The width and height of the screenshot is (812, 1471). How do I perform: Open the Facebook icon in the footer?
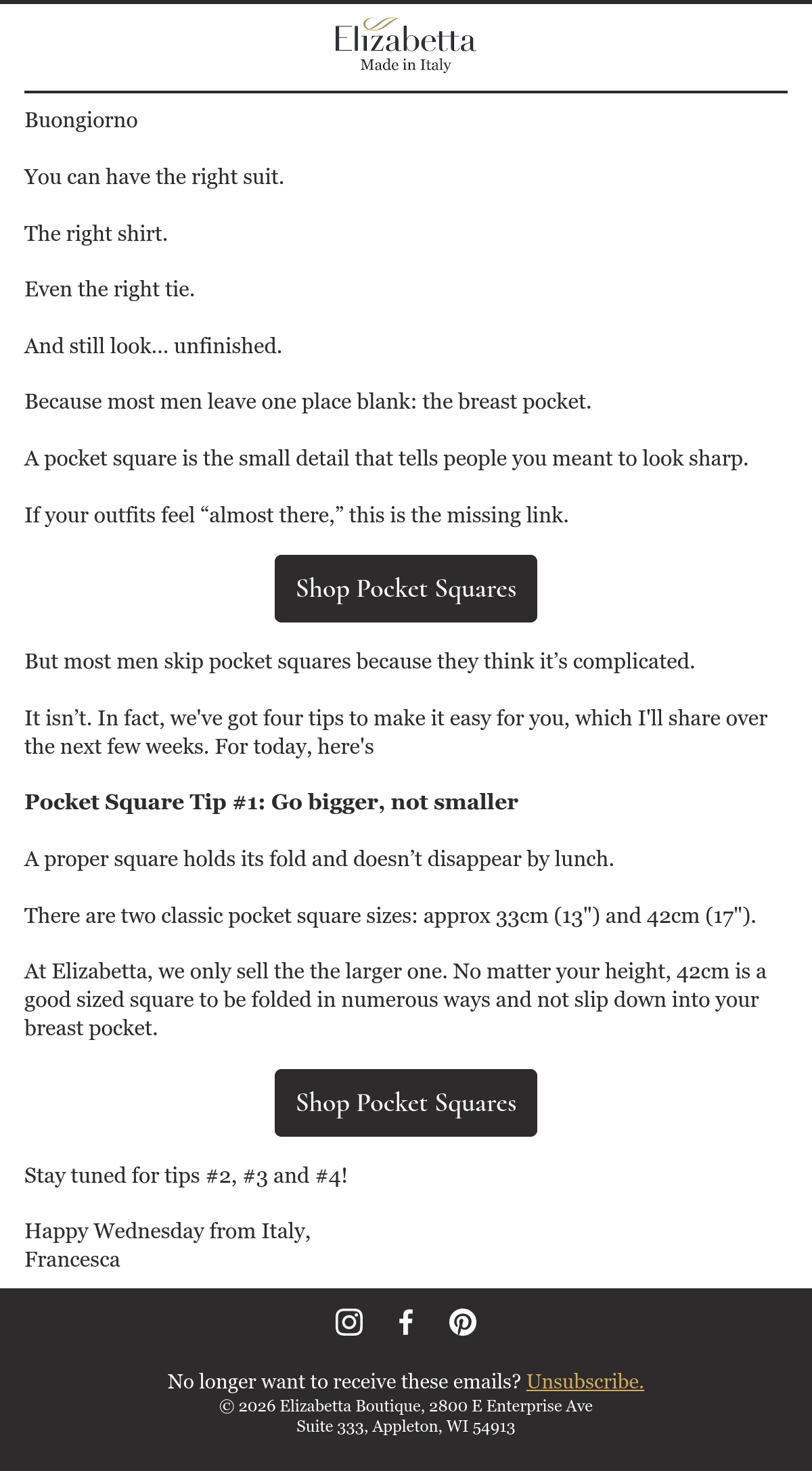pos(406,1321)
